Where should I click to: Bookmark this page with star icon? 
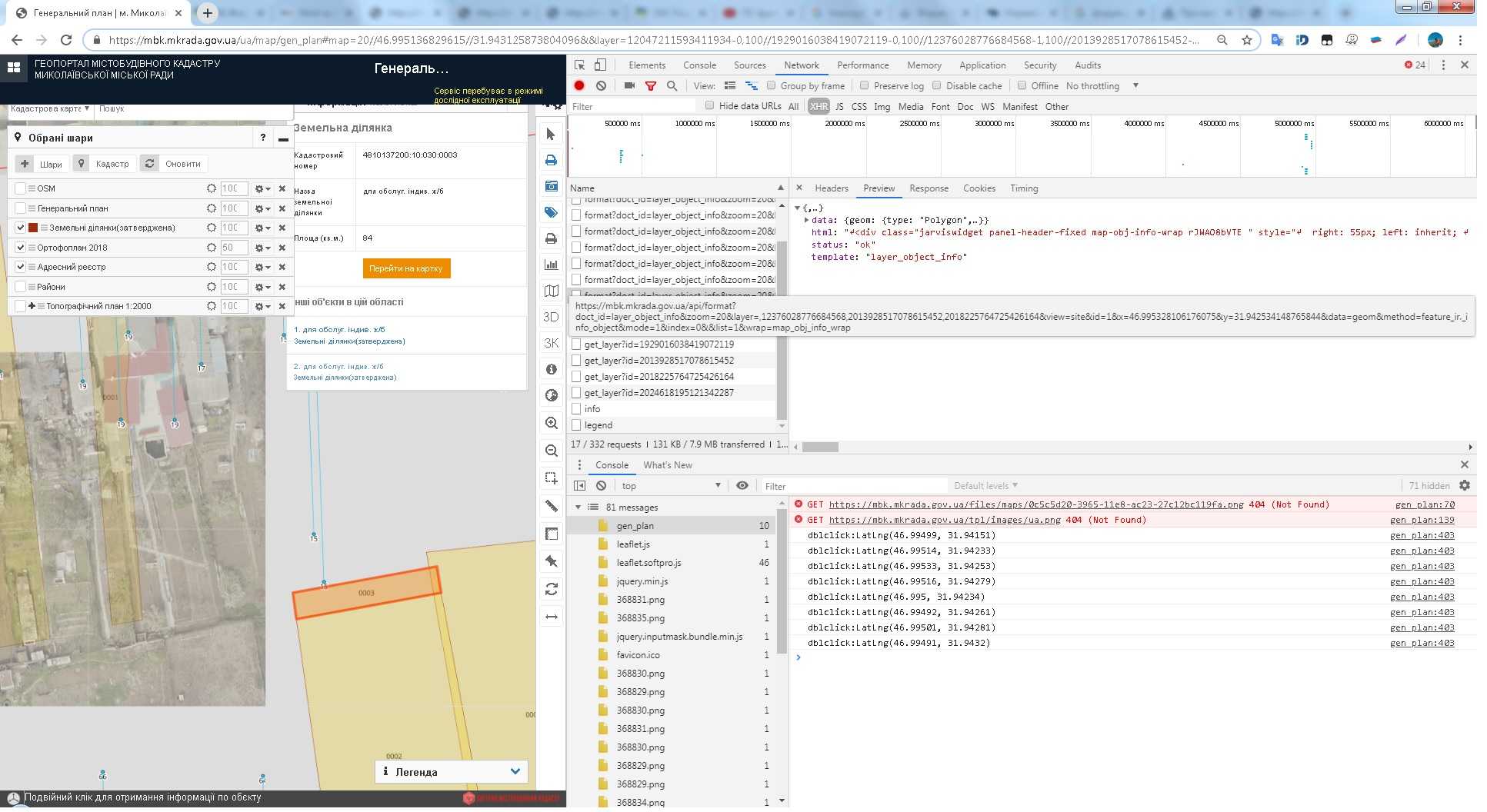pos(1246,40)
